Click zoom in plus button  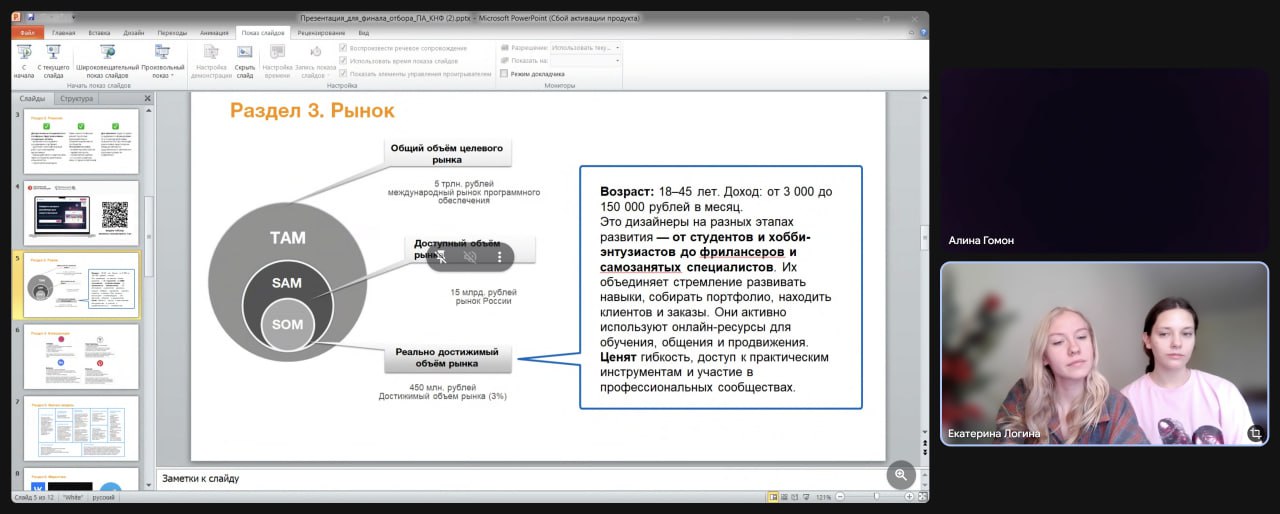click(x=909, y=497)
